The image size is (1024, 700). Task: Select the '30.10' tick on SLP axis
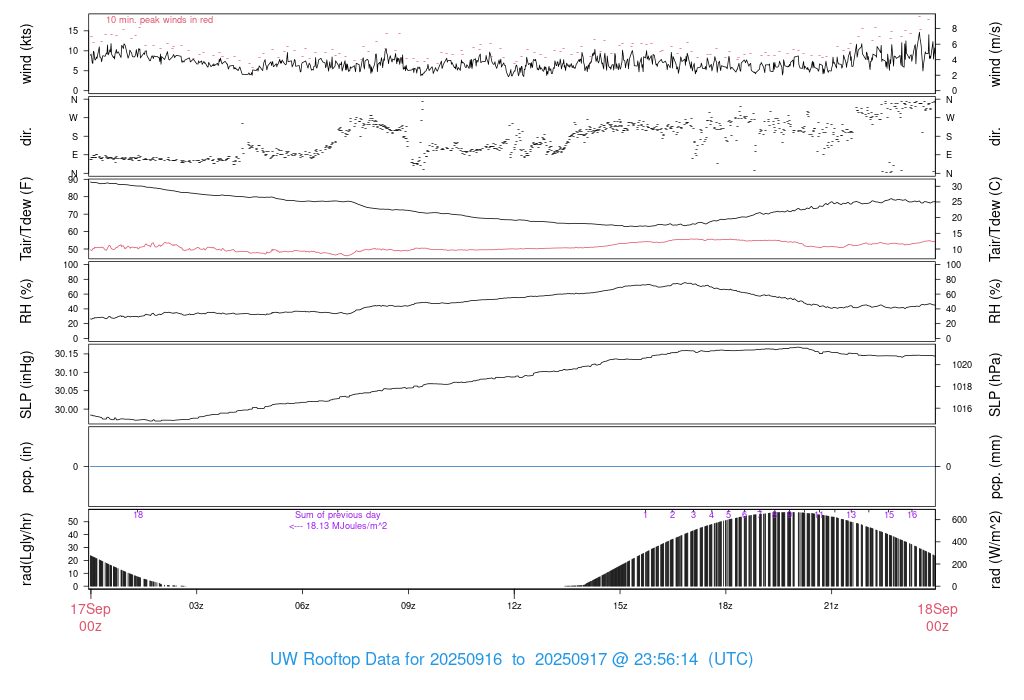pos(67,372)
